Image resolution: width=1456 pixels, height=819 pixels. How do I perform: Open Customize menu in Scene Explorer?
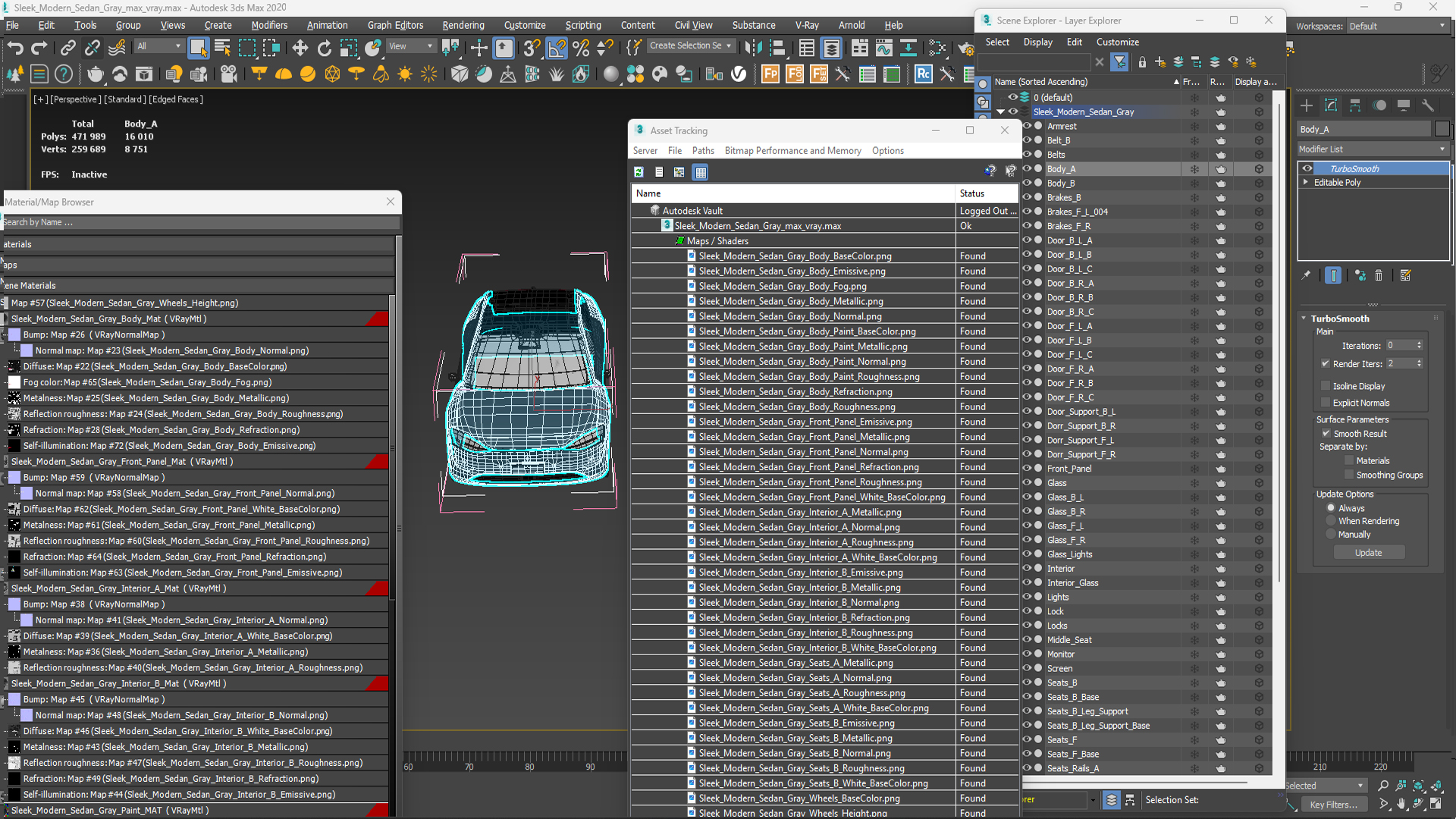click(x=1118, y=42)
